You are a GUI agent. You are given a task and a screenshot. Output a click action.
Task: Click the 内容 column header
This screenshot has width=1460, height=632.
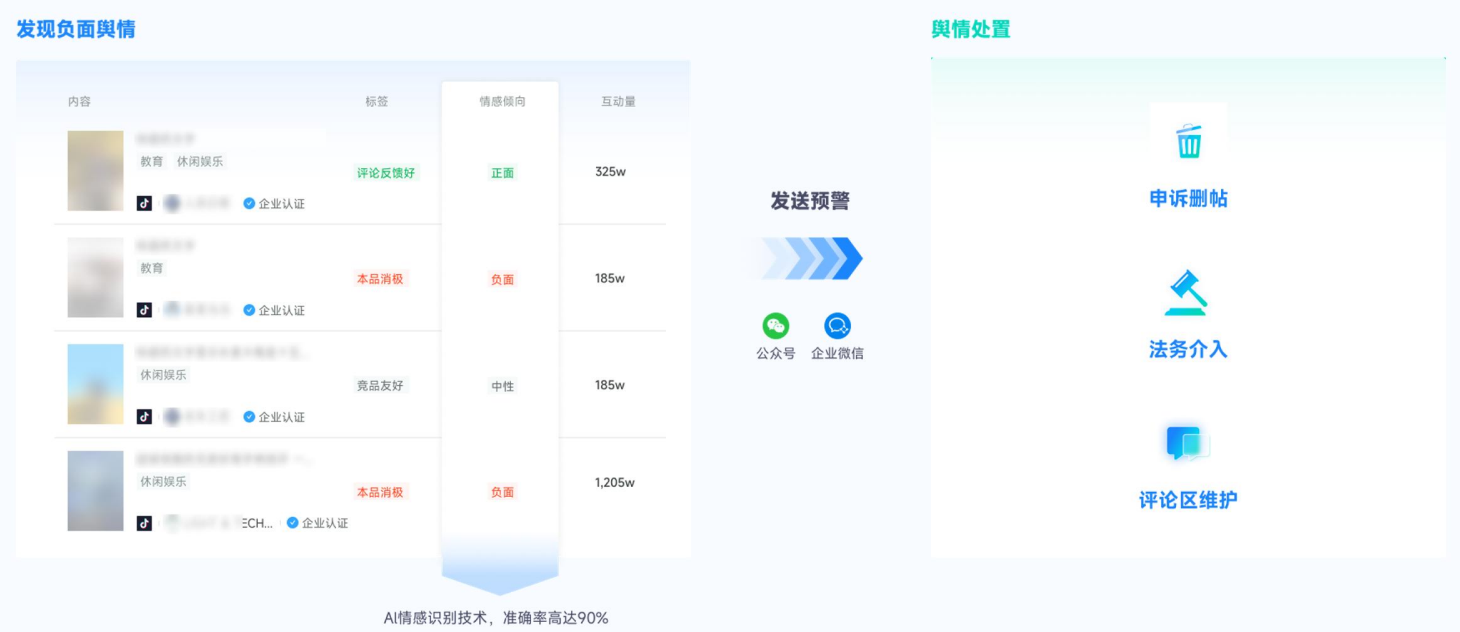tap(79, 102)
